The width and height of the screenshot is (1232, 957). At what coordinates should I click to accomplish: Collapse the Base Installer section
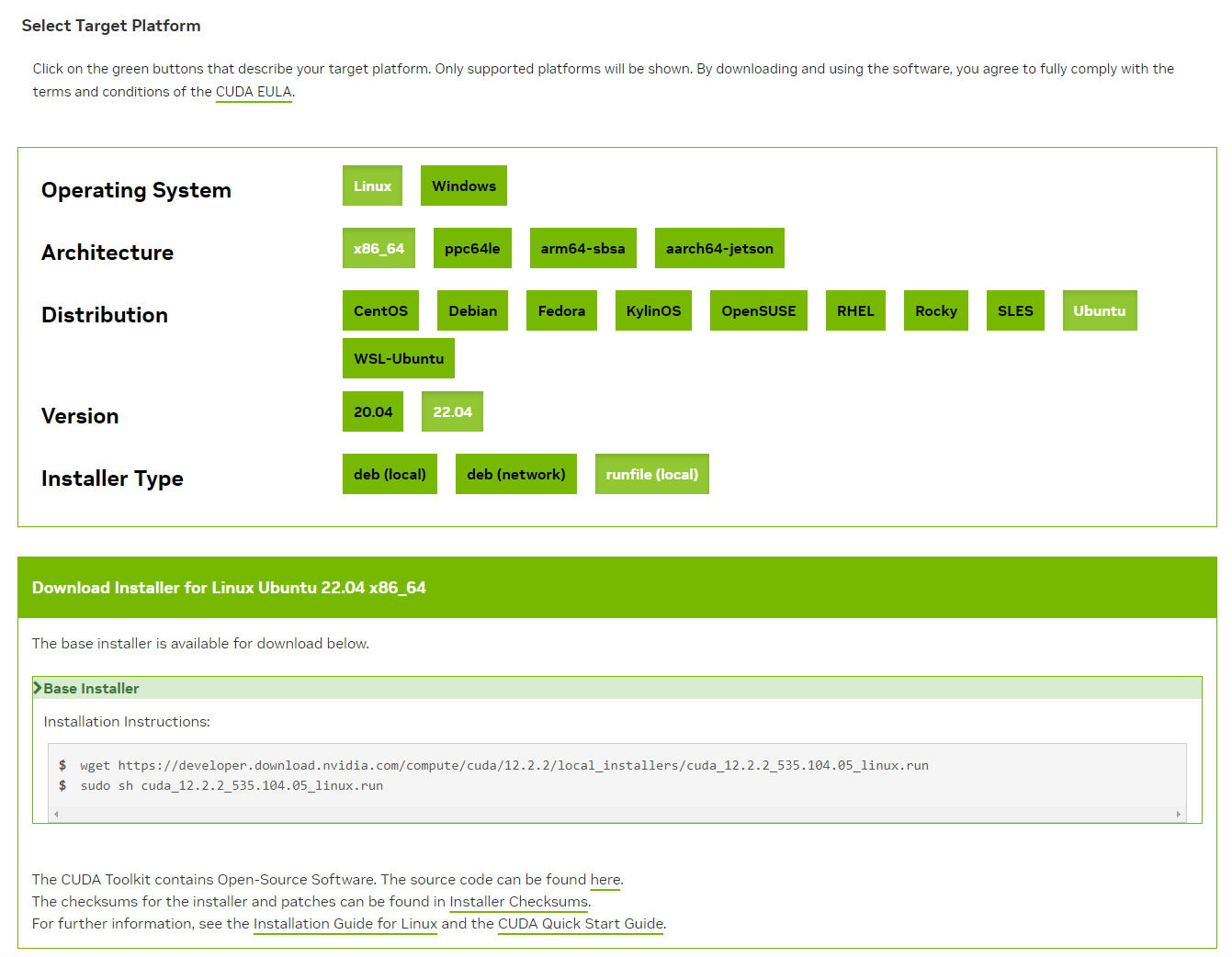(x=617, y=688)
